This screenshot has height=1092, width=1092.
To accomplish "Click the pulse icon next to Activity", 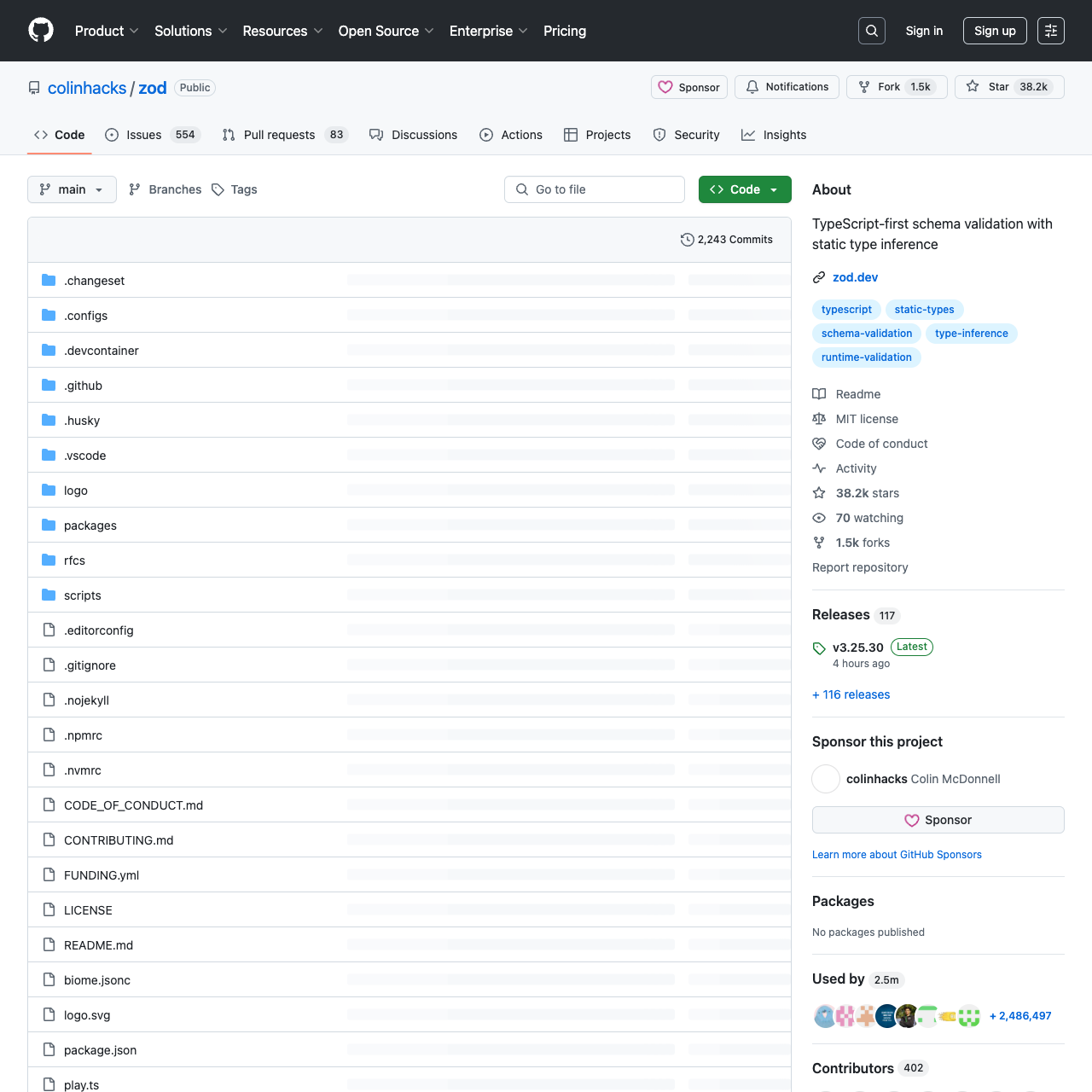I will coord(819,468).
